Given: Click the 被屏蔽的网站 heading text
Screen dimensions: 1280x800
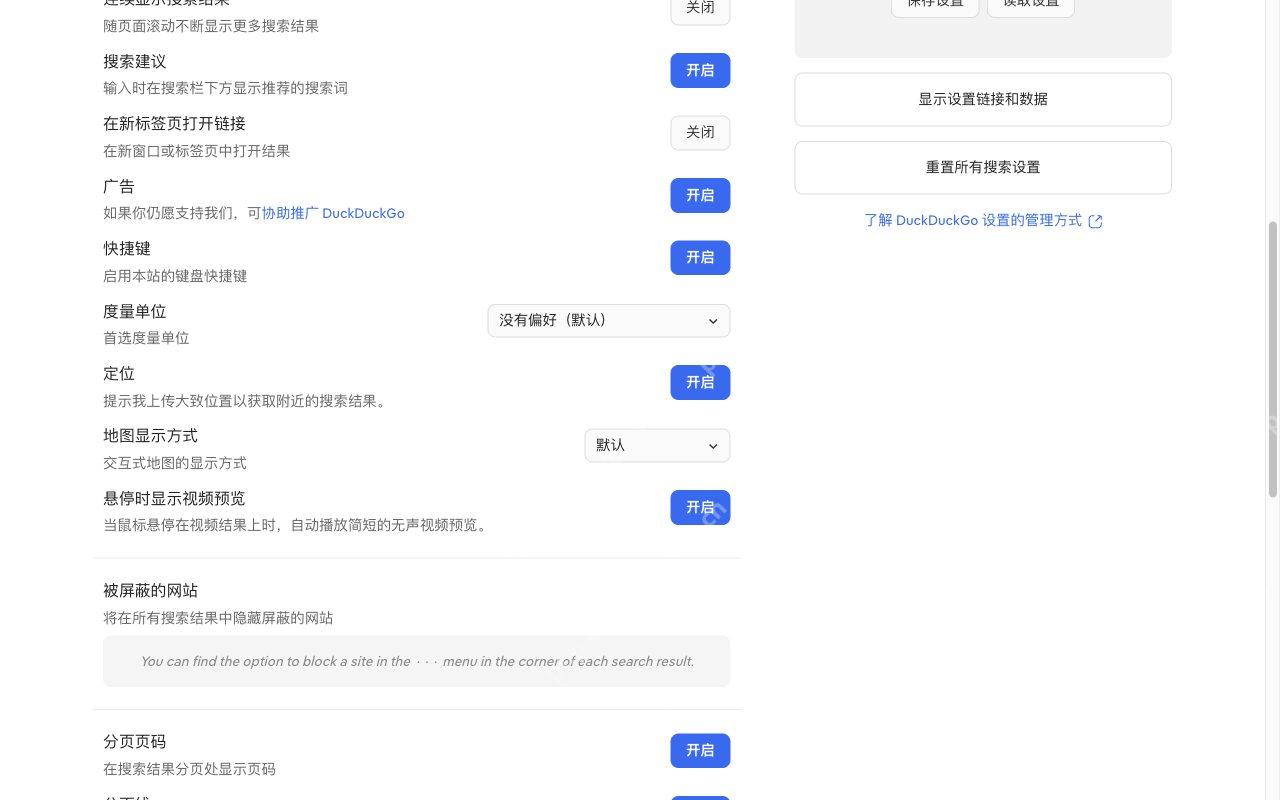Looking at the screenshot, I should (x=150, y=591).
